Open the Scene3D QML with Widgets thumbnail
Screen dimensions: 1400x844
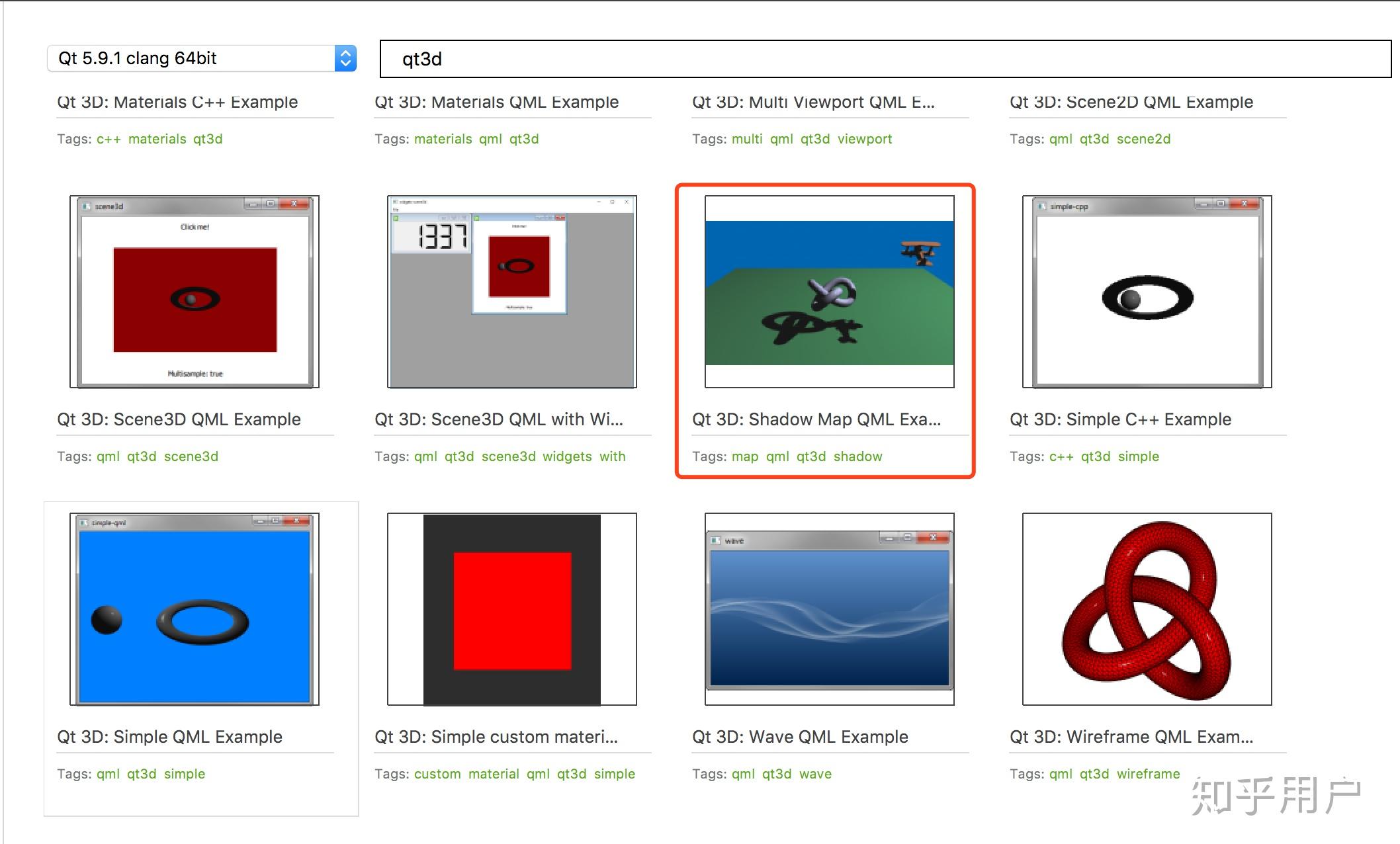(512, 292)
